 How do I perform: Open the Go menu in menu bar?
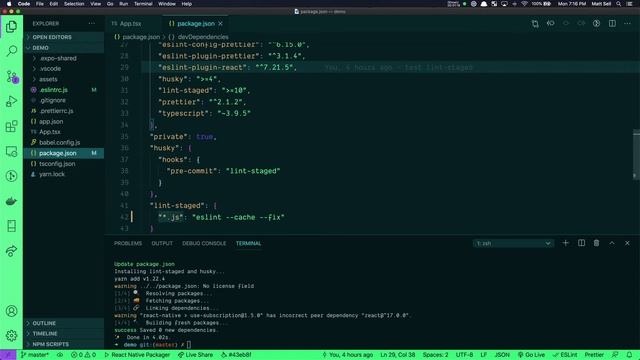110,4
